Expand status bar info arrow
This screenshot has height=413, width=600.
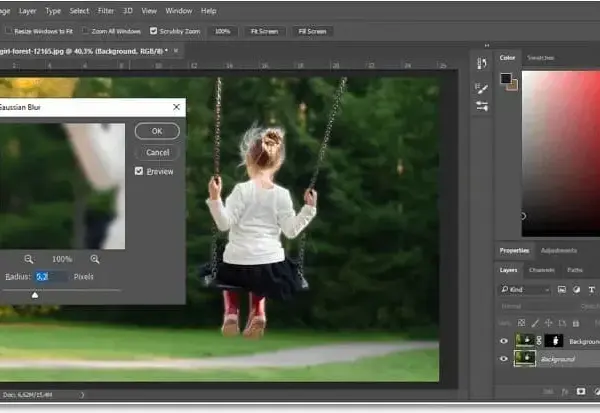click(82, 395)
